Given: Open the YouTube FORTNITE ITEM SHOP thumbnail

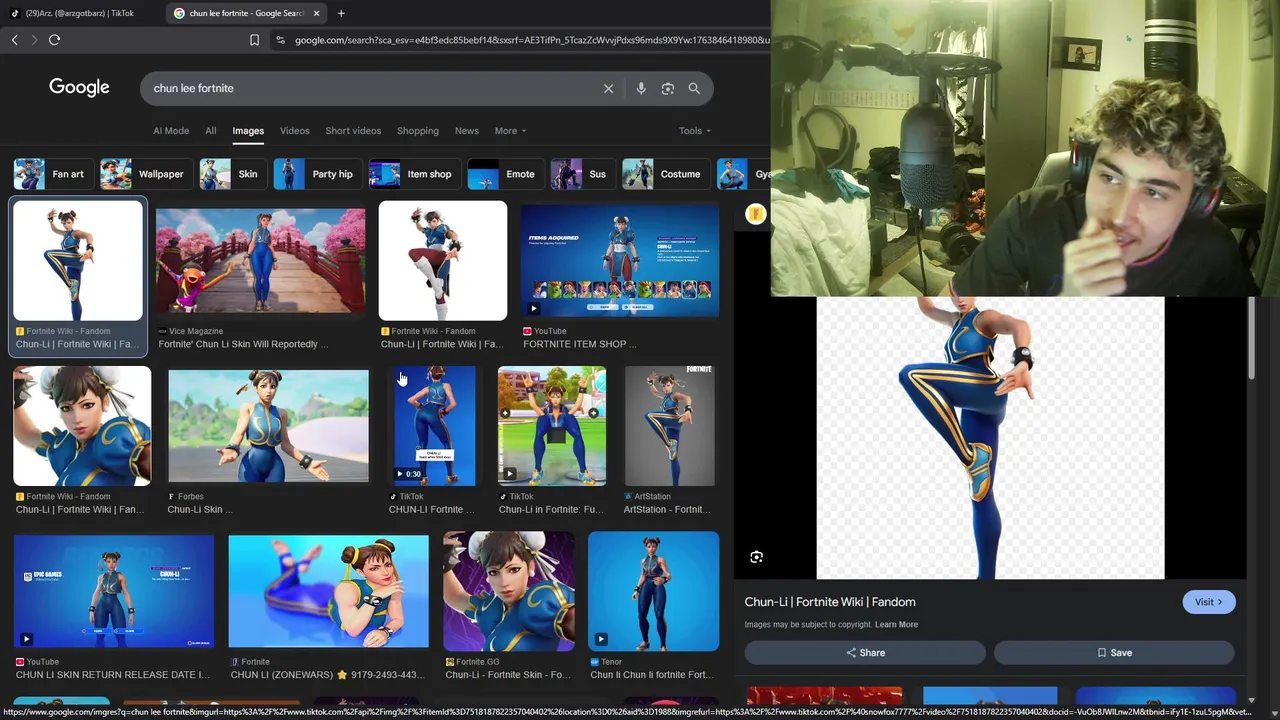Looking at the screenshot, I should 620,261.
